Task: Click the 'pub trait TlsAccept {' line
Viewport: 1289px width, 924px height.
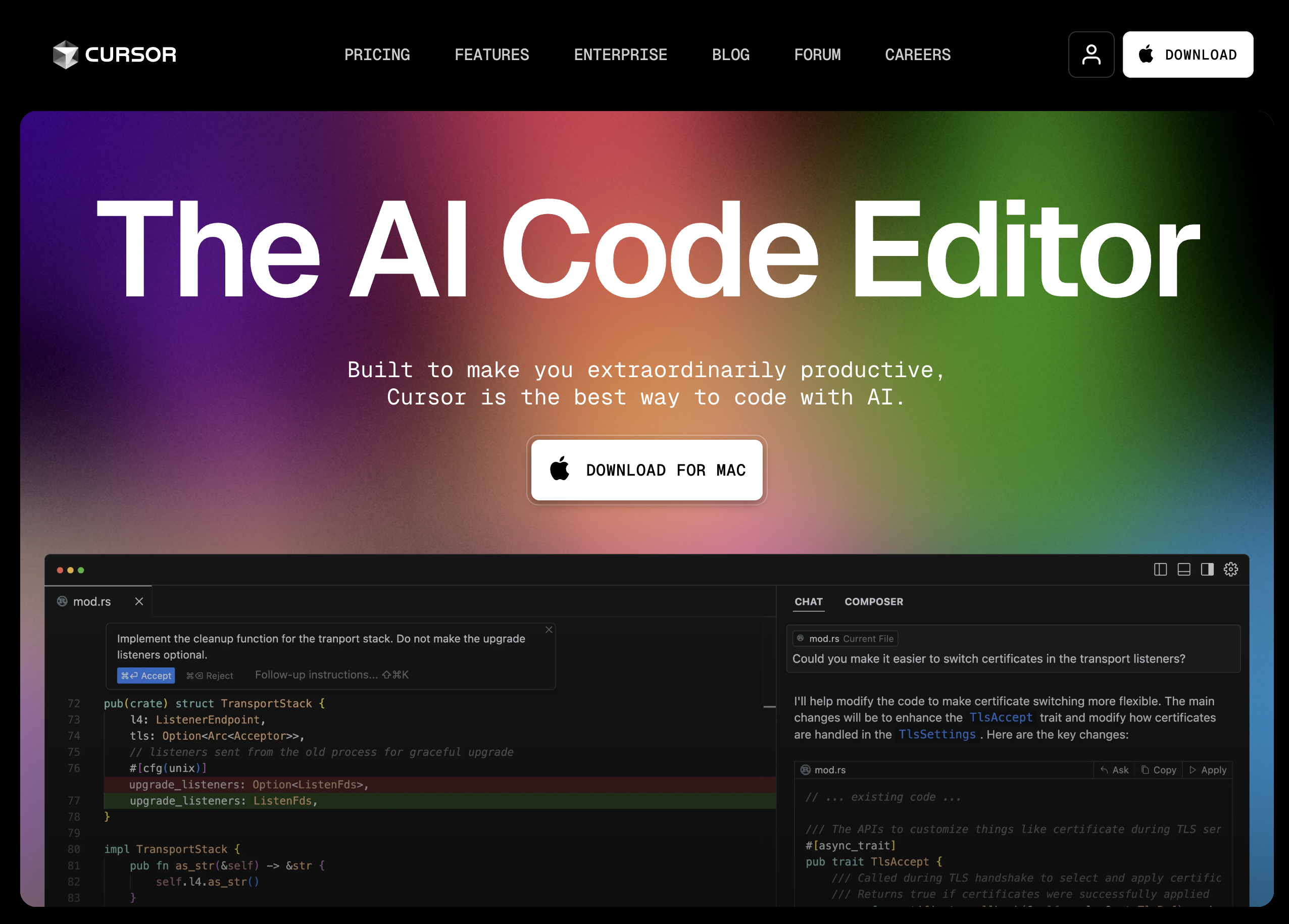Action: [x=873, y=861]
